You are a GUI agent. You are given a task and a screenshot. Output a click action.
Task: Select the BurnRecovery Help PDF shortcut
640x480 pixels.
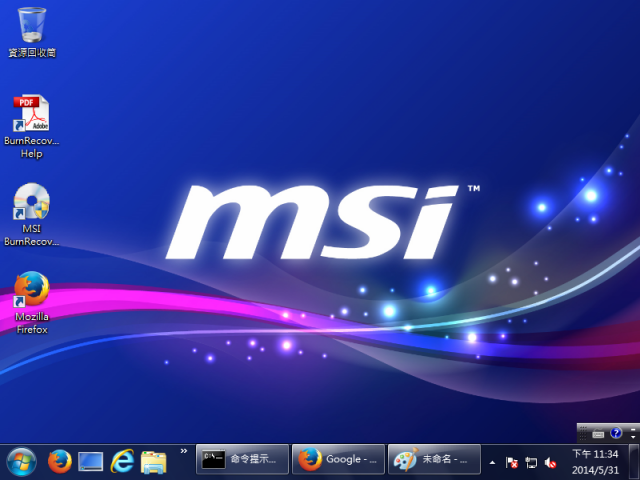pos(32,127)
